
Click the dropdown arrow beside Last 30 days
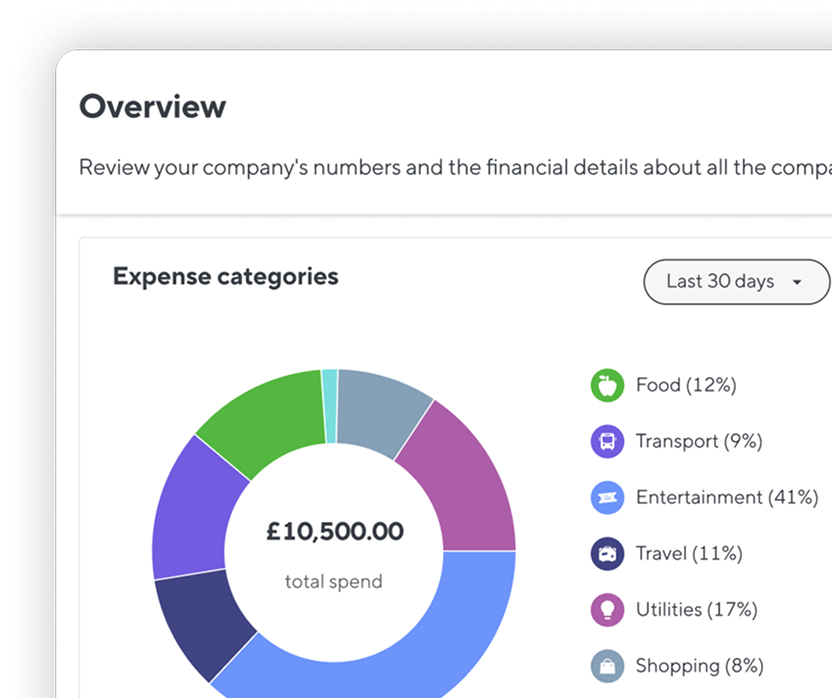[797, 282]
